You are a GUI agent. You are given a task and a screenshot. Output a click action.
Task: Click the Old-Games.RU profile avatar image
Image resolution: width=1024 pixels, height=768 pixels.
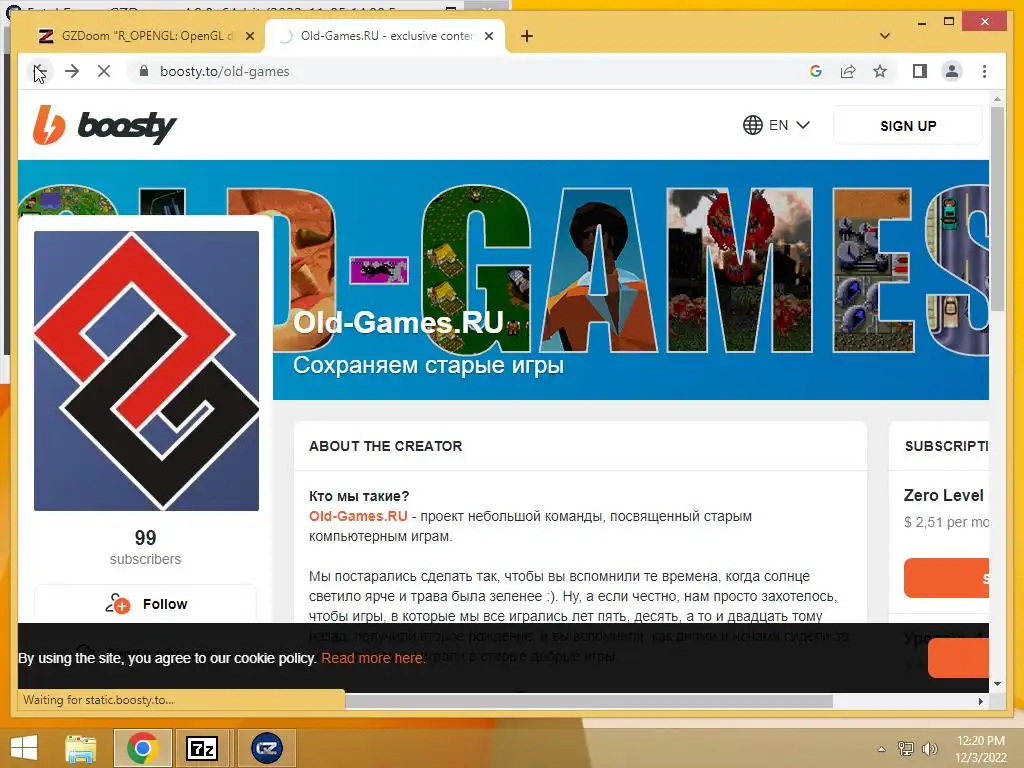(x=146, y=370)
